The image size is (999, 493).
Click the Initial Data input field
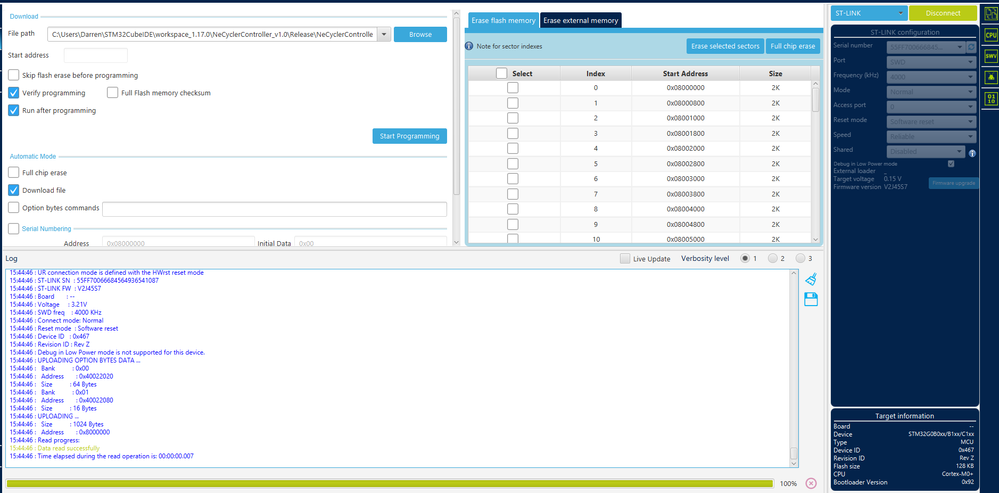pyautogui.click(x=370, y=243)
